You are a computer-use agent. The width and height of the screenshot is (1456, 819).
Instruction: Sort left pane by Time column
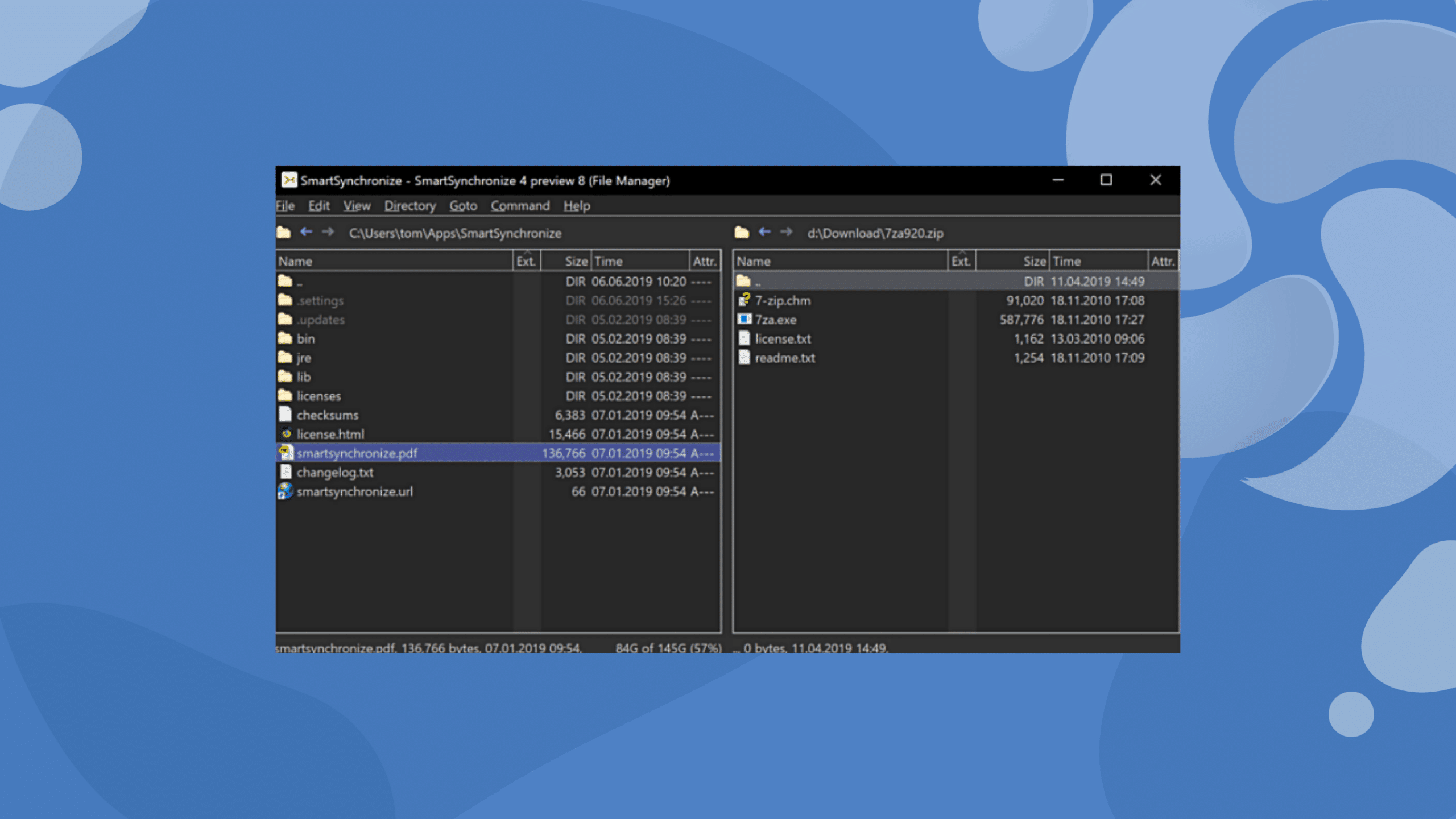[640, 261]
